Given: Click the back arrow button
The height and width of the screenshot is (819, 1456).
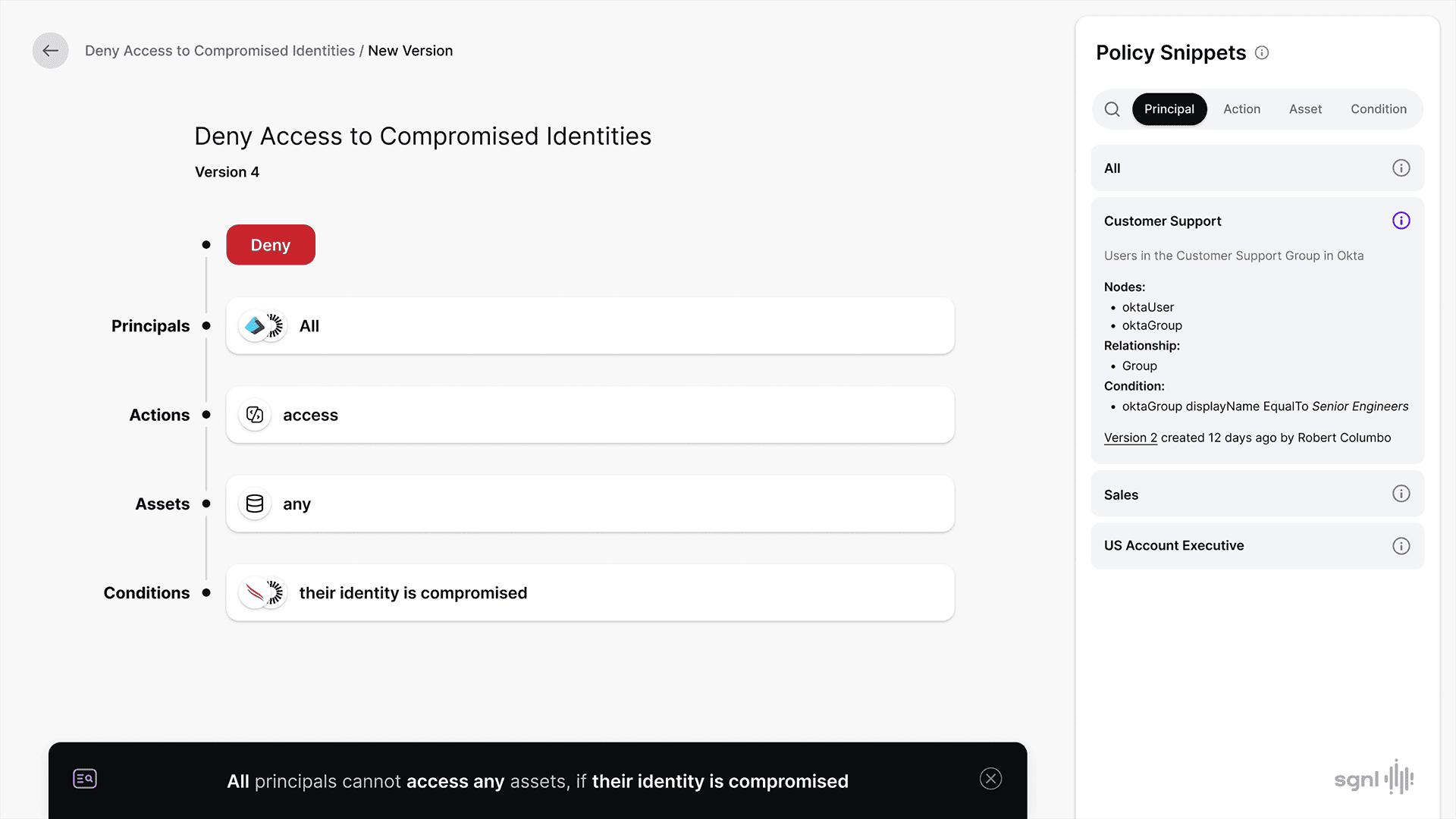Looking at the screenshot, I should (50, 51).
